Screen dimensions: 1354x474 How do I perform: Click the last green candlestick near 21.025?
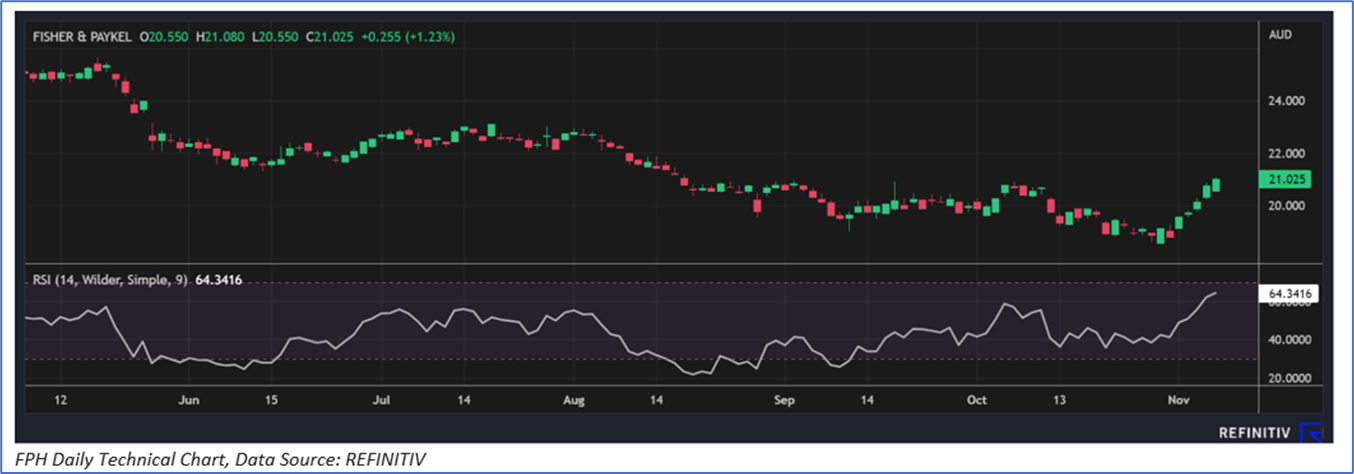[x=1217, y=185]
